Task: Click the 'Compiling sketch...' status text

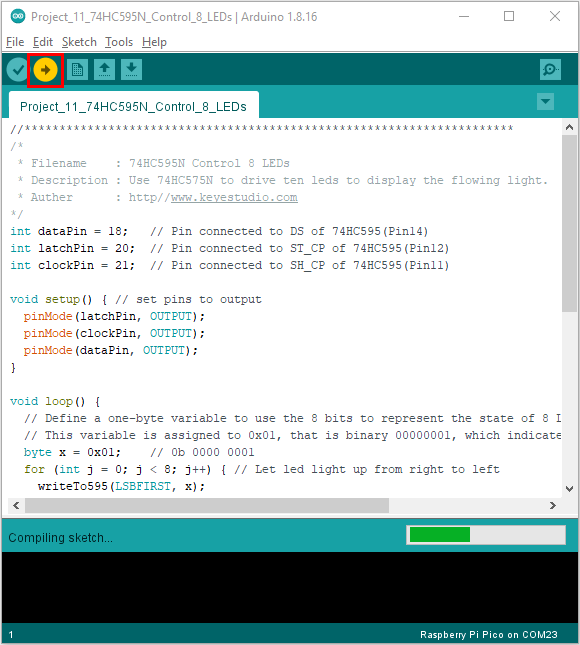Action: pos(60,538)
